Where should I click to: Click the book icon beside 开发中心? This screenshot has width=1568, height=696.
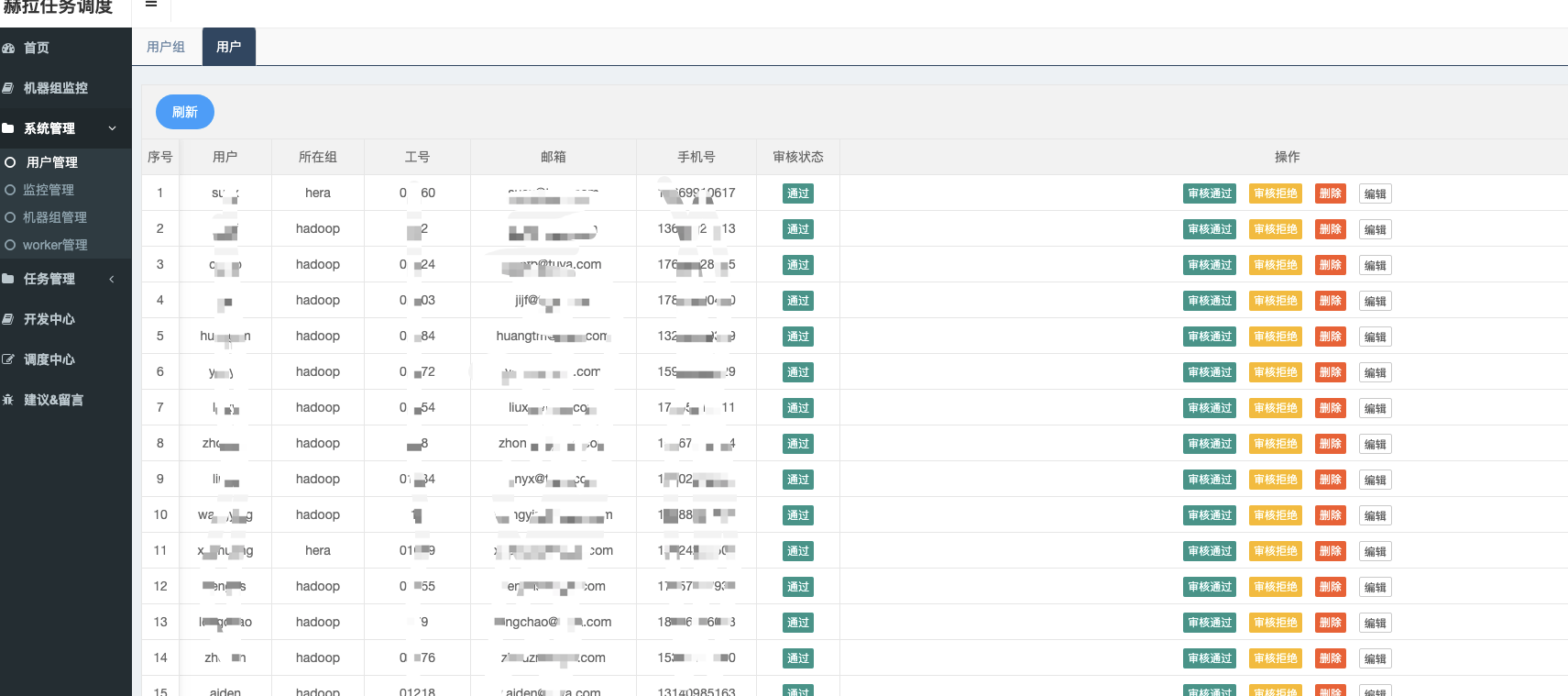pos(8,319)
